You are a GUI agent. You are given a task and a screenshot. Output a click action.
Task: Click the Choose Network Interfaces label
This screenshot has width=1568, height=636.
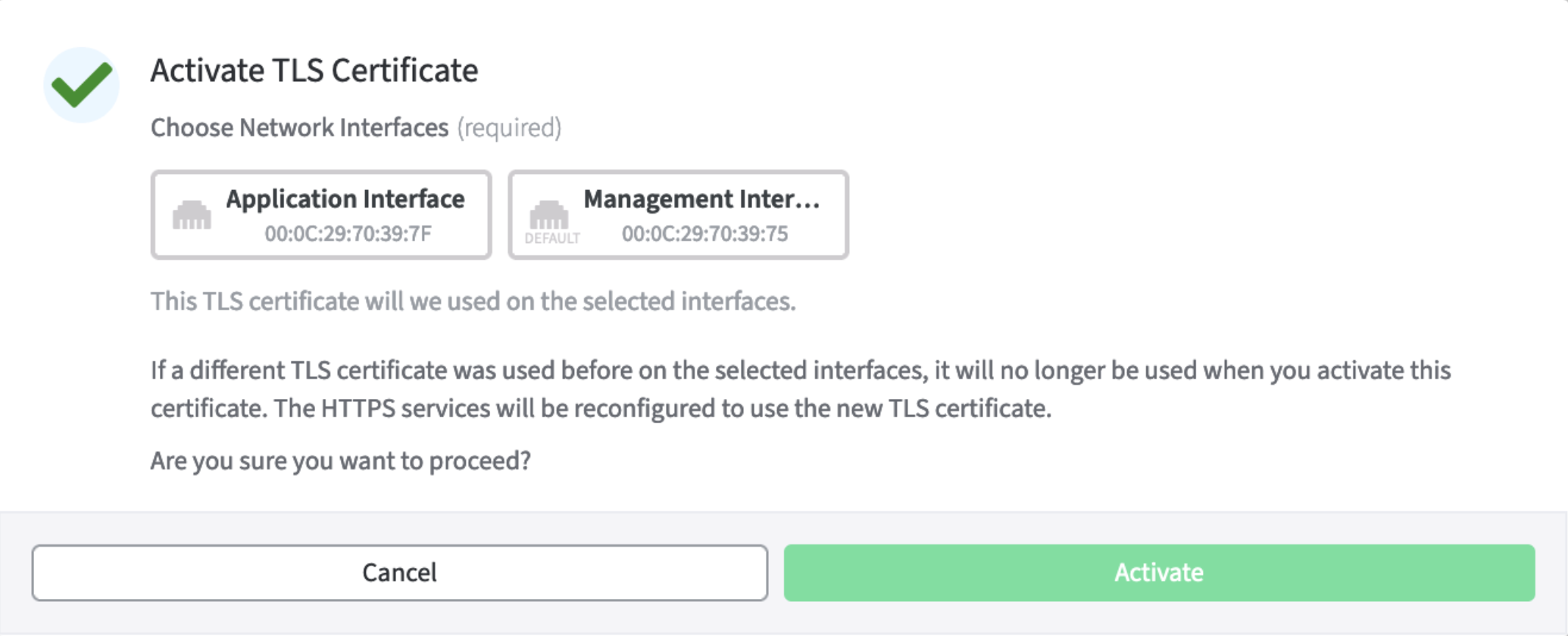[299, 128]
